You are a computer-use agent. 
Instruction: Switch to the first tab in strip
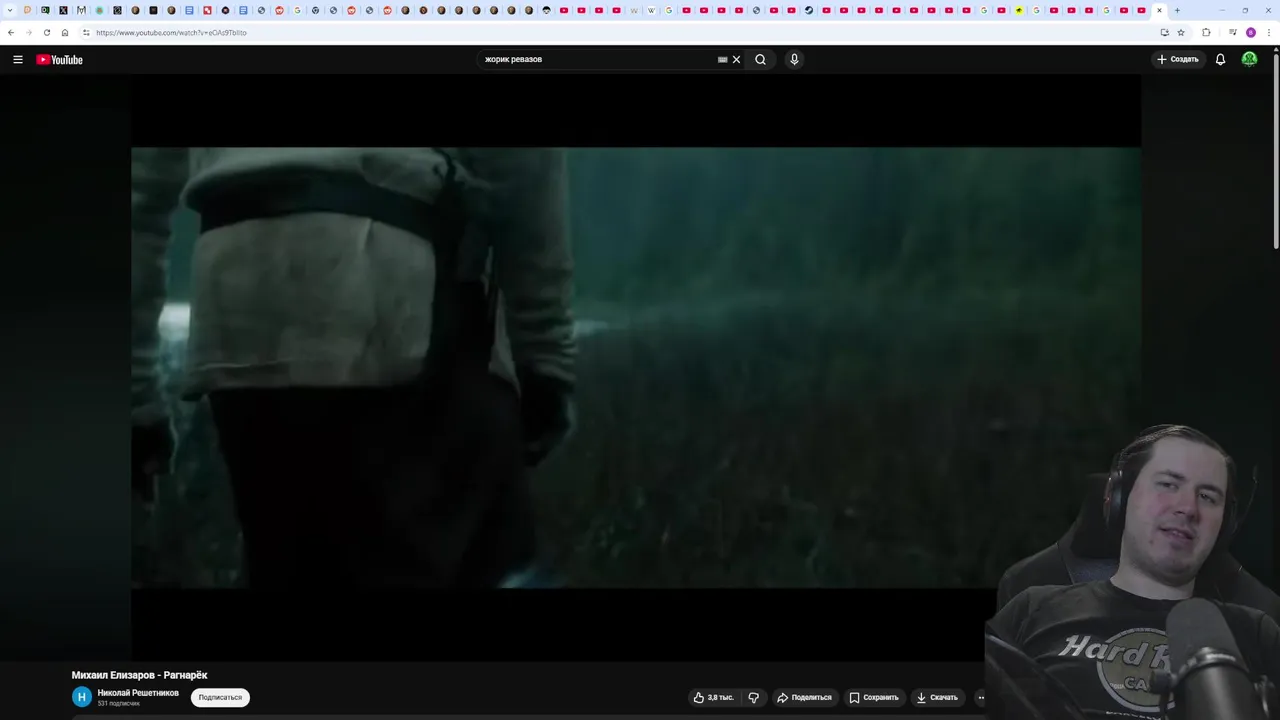27,10
